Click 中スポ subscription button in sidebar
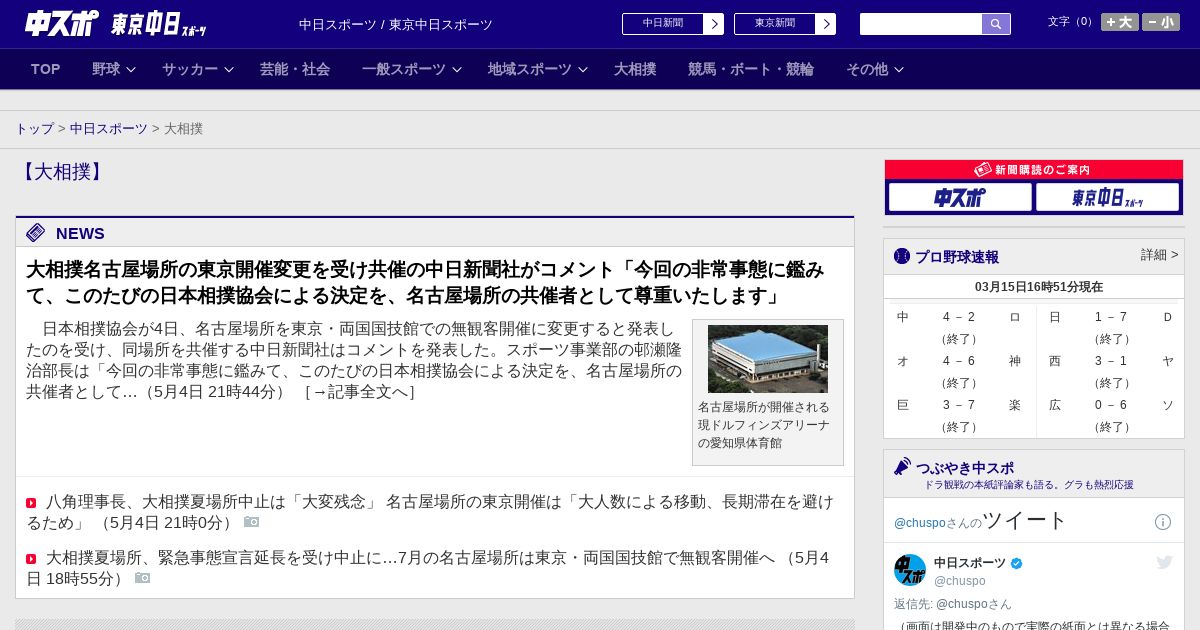This screenshot has width=1200, height=630. pyautogui.click(x=960, y=197)
